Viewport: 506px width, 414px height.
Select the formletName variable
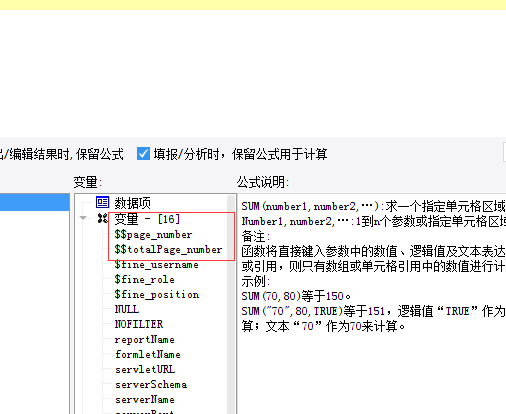148,354
